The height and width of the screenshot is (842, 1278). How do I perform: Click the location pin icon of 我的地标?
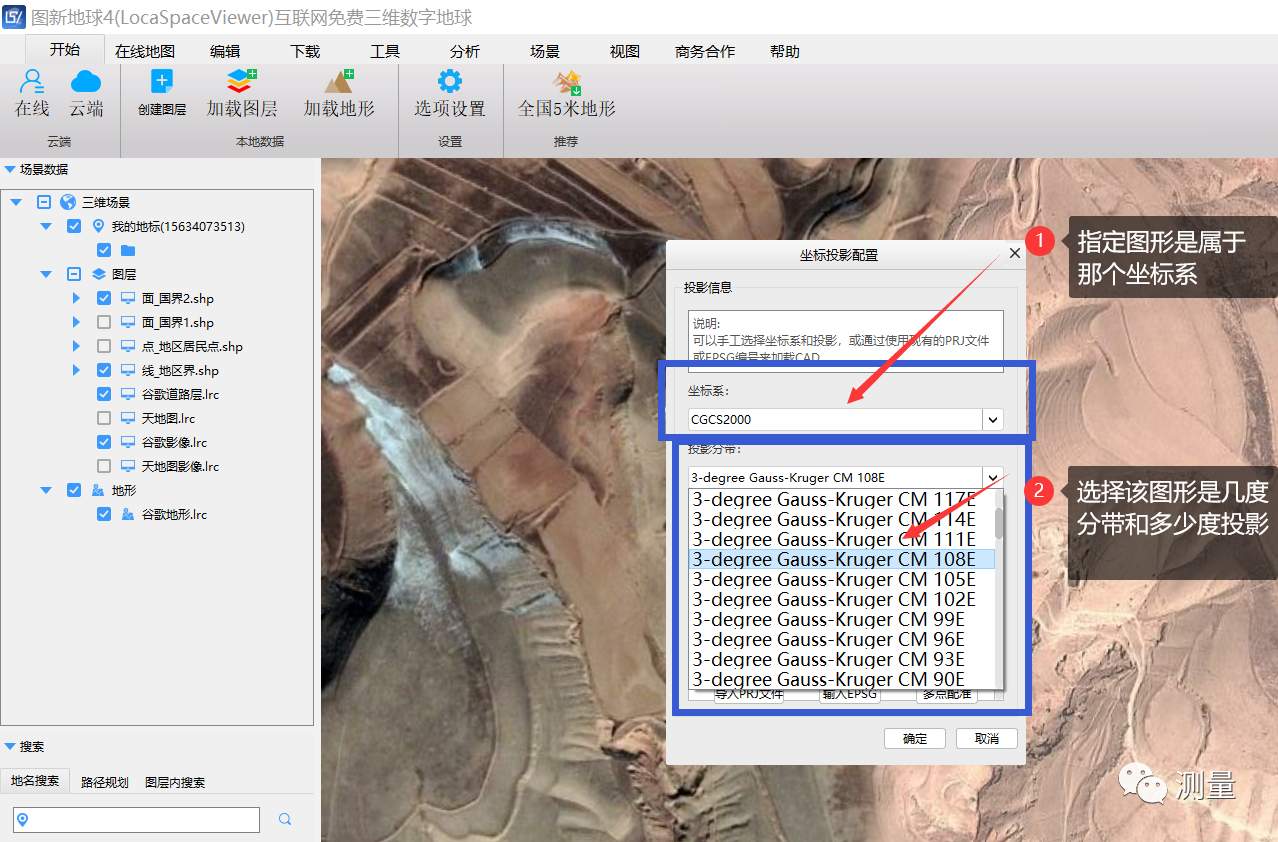[x=98, y=226]
